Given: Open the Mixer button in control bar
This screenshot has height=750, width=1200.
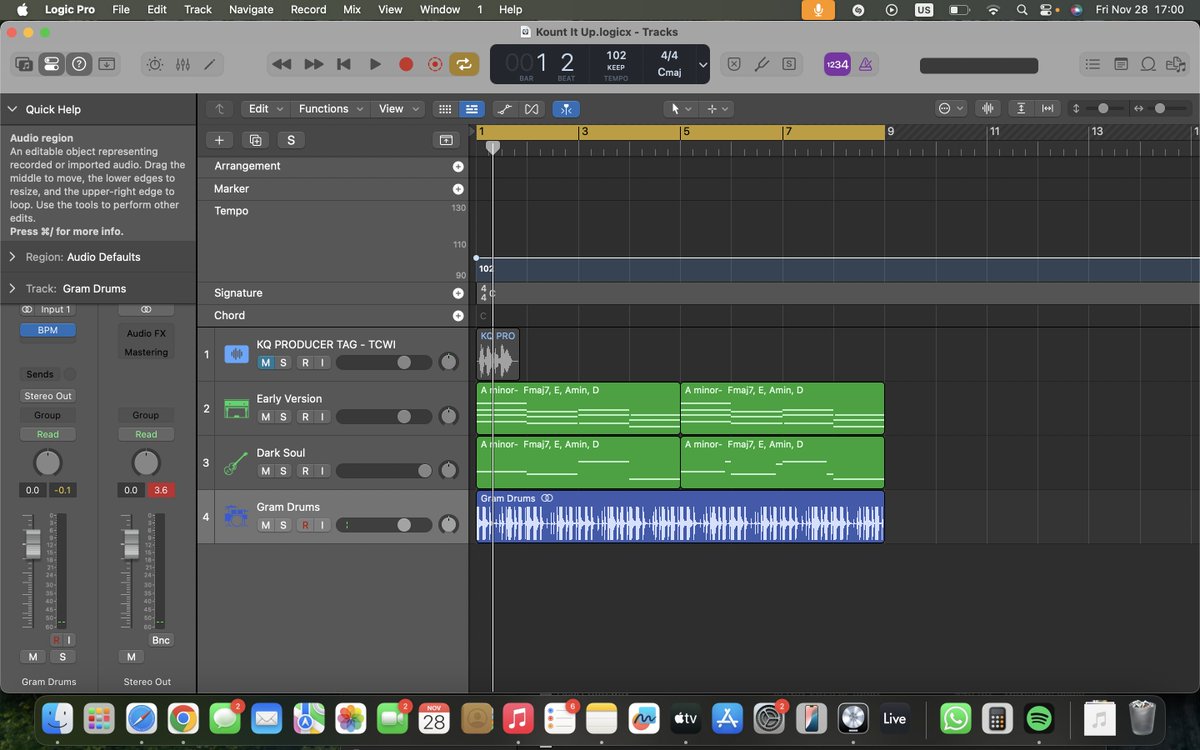Looking at the screenshot, I should [182, 64].
